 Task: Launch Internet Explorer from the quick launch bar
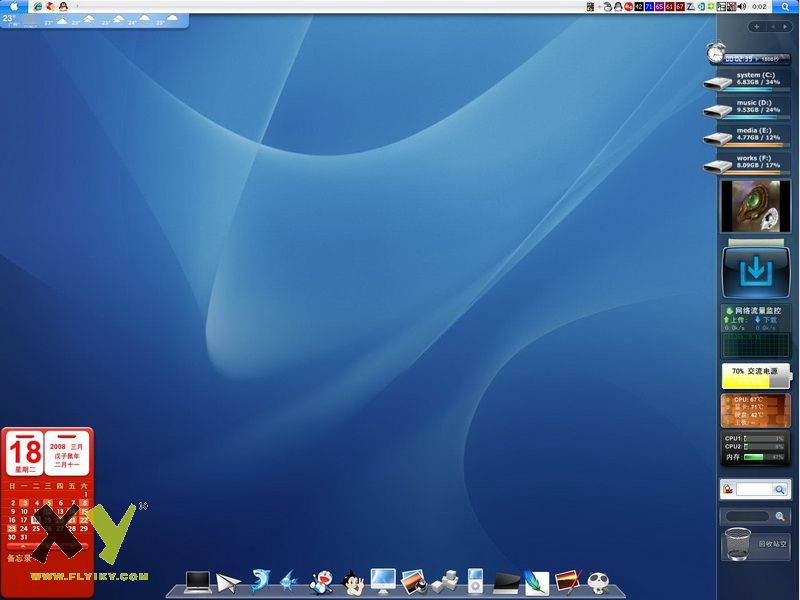[x=38, y=6]
